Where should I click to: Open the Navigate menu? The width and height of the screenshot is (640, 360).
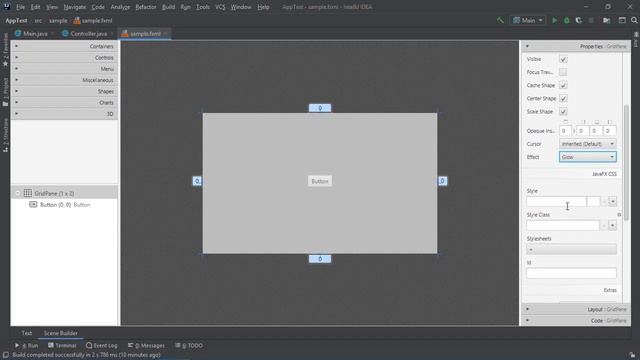click(x=75, y=7)
